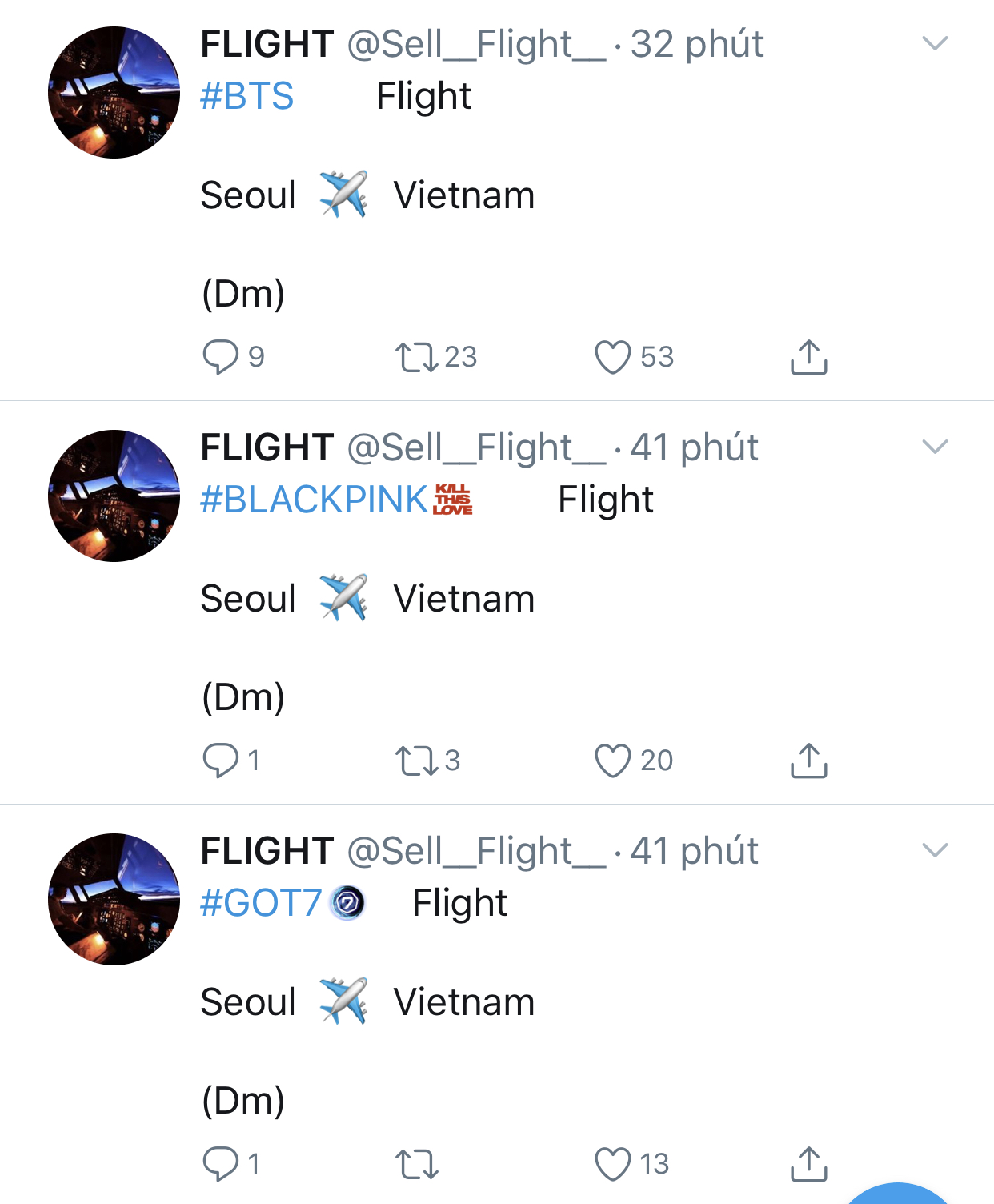Open profile picture on the #BTS tweet
The height and width of the screenshot is (1204, 994).
point(114,93)
